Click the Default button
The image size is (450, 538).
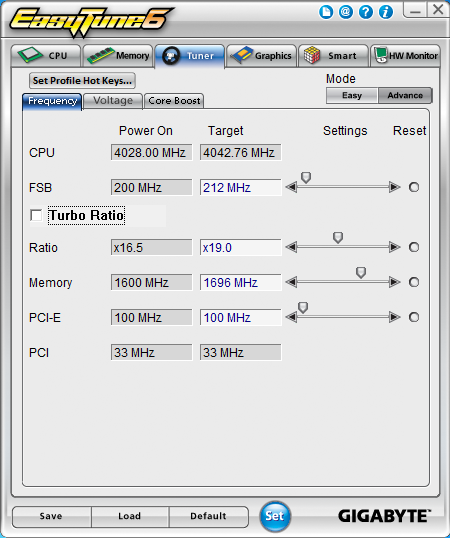208,516
